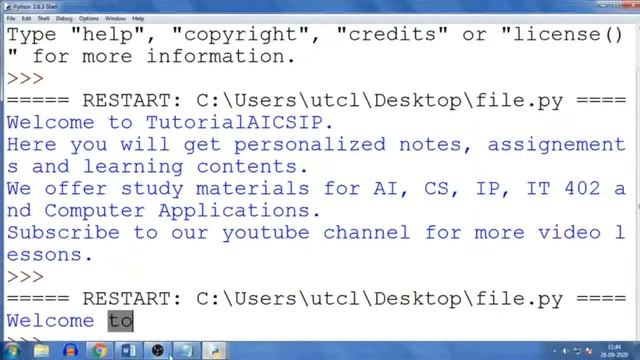The width and height of the screenshot is (640, 360).
Task: Click the prompt below the "essons." line
Action: click(25, 277)
